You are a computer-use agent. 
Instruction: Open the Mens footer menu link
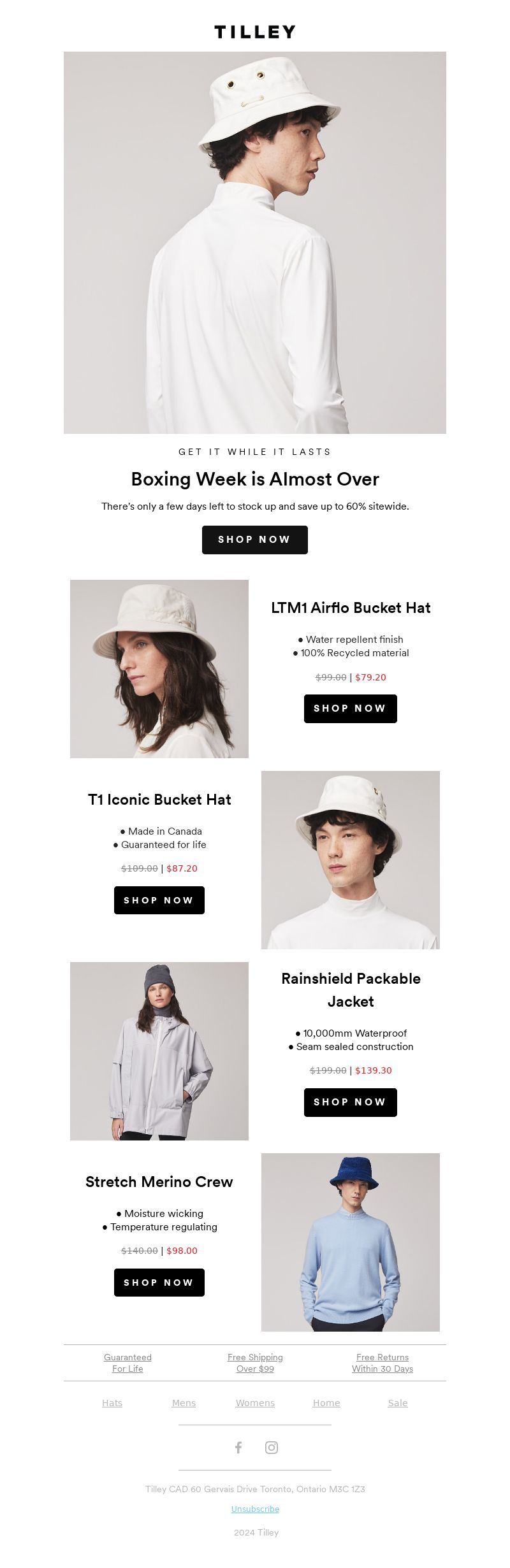(x=184, y=1403)
